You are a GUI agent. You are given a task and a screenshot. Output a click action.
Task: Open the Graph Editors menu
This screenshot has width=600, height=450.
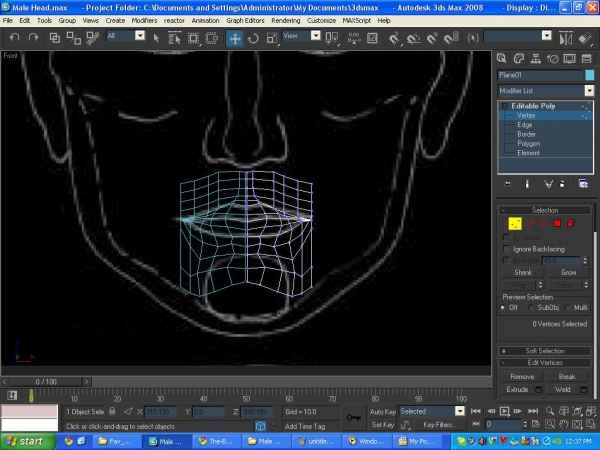pyautogui.click(x=245, y=21)
